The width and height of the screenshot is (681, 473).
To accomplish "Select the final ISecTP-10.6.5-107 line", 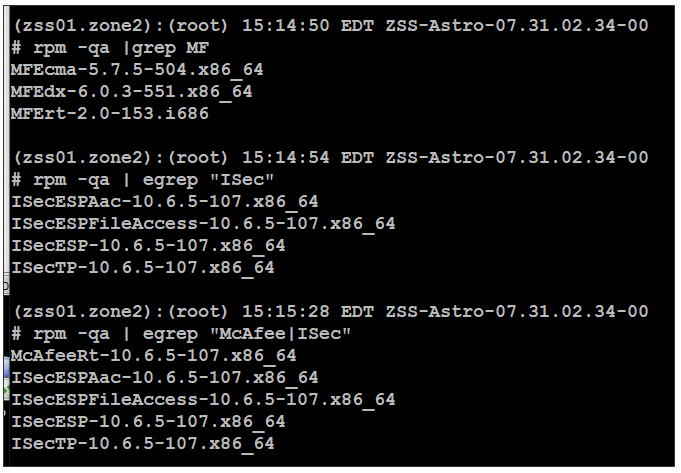I will [142, 443].
